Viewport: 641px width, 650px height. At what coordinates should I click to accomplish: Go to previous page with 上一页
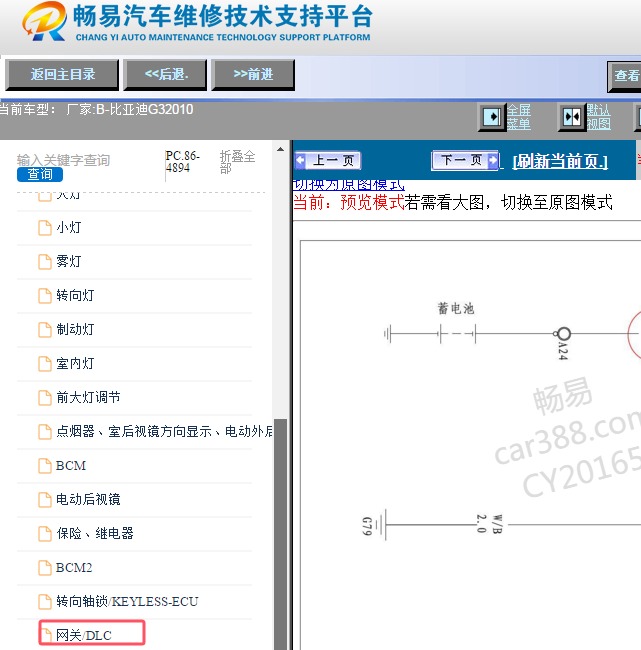point(328,160)
